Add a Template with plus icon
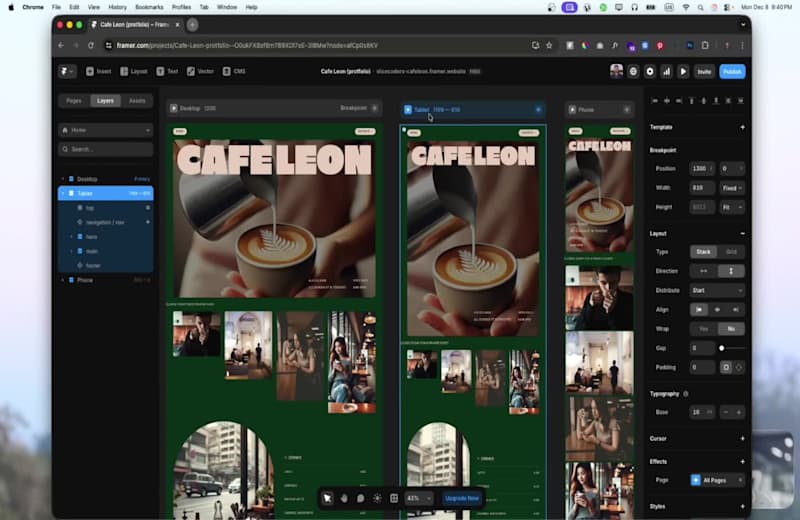This screenshot has width=800, height=520. (x=742, y=127)
